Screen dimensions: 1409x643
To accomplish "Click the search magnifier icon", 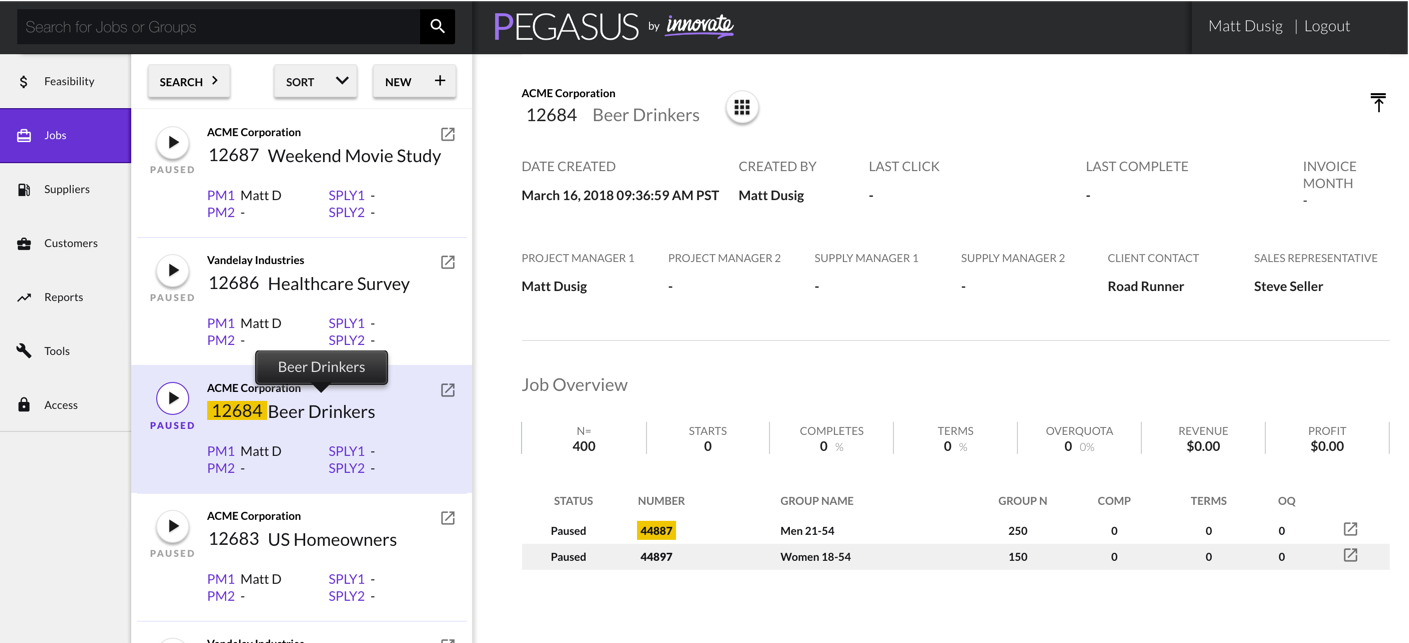I will click(437, 27).
